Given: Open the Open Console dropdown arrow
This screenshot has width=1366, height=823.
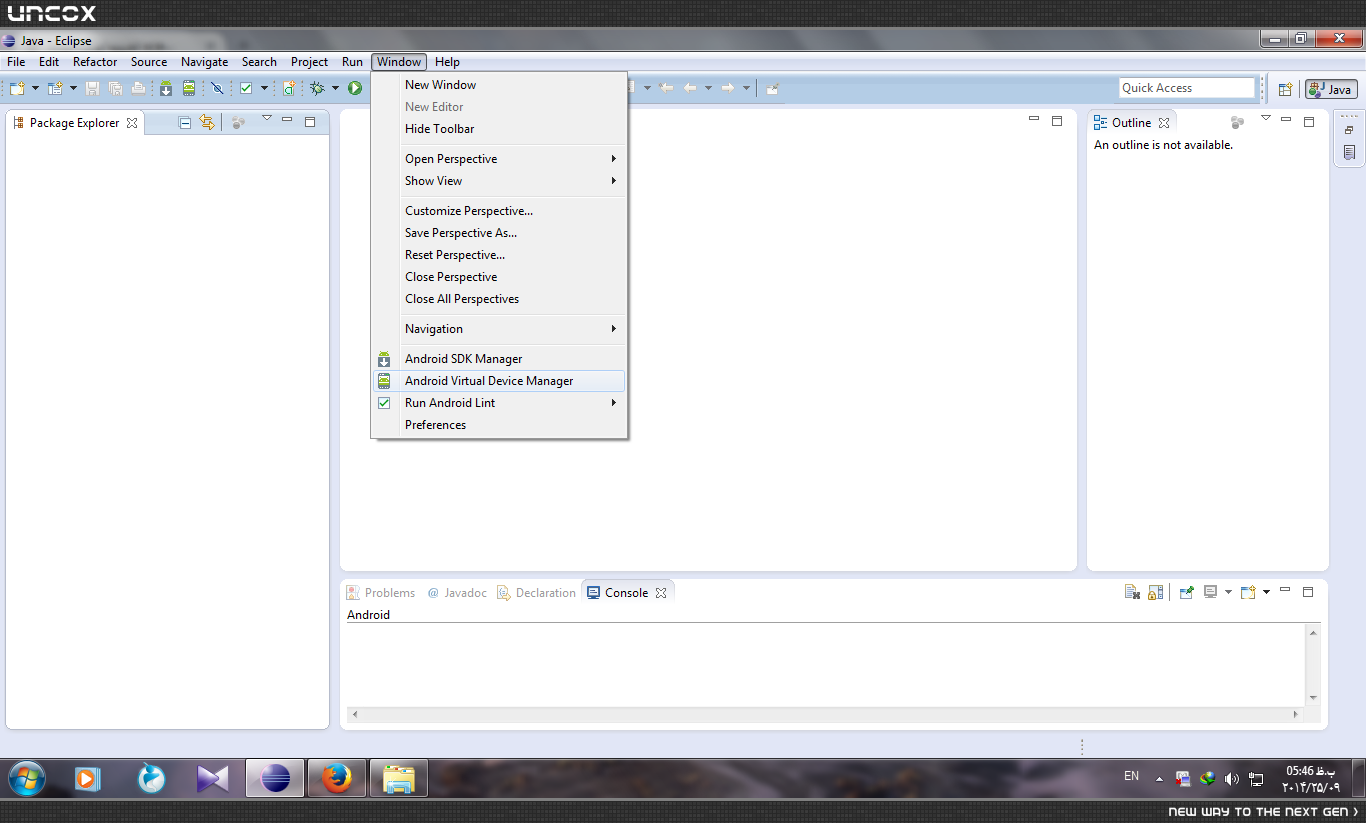Looking at the screenshot, I should [1266, 592].
